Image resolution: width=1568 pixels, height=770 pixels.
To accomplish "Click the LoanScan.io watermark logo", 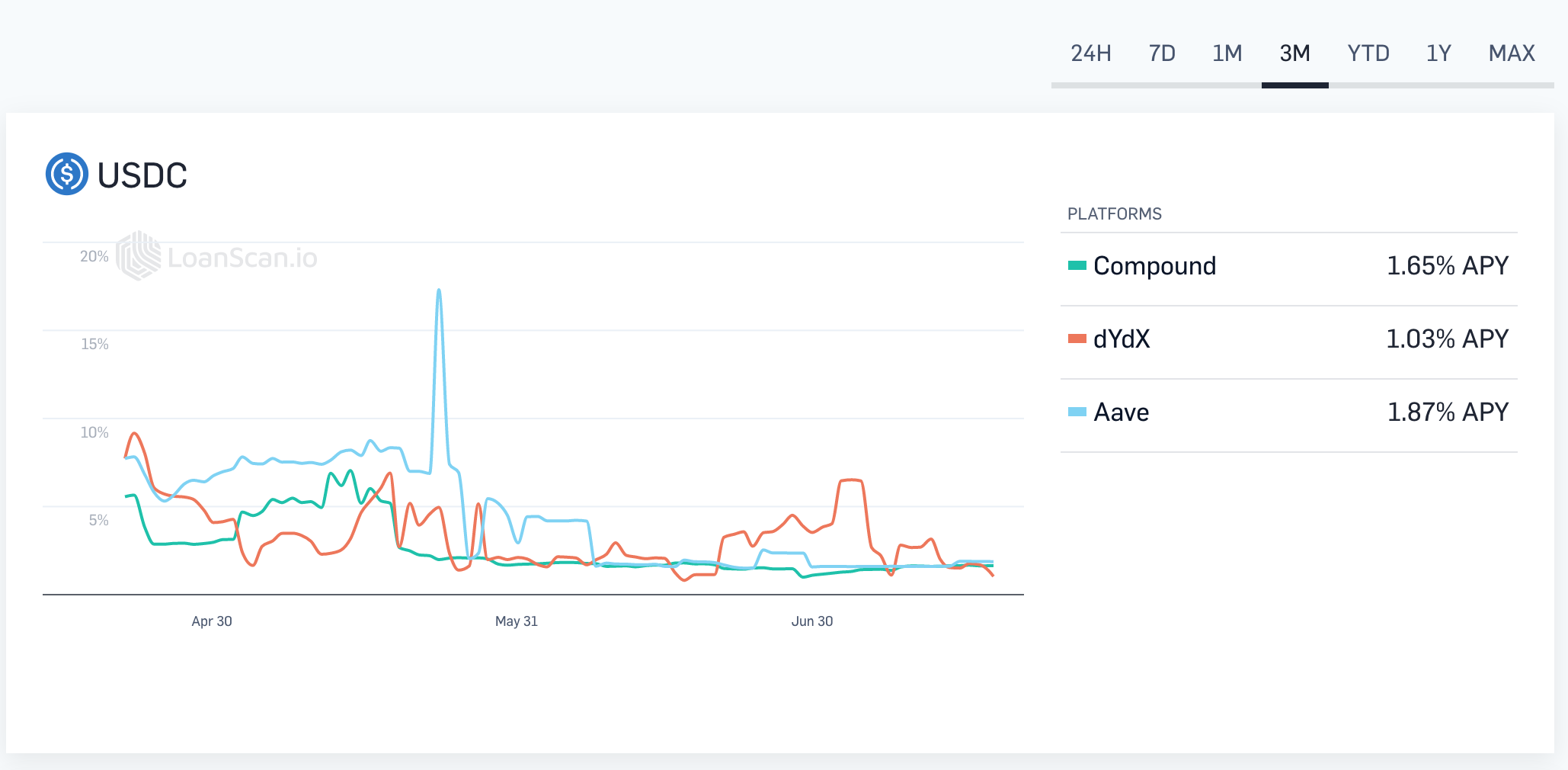I will (217, 256).
